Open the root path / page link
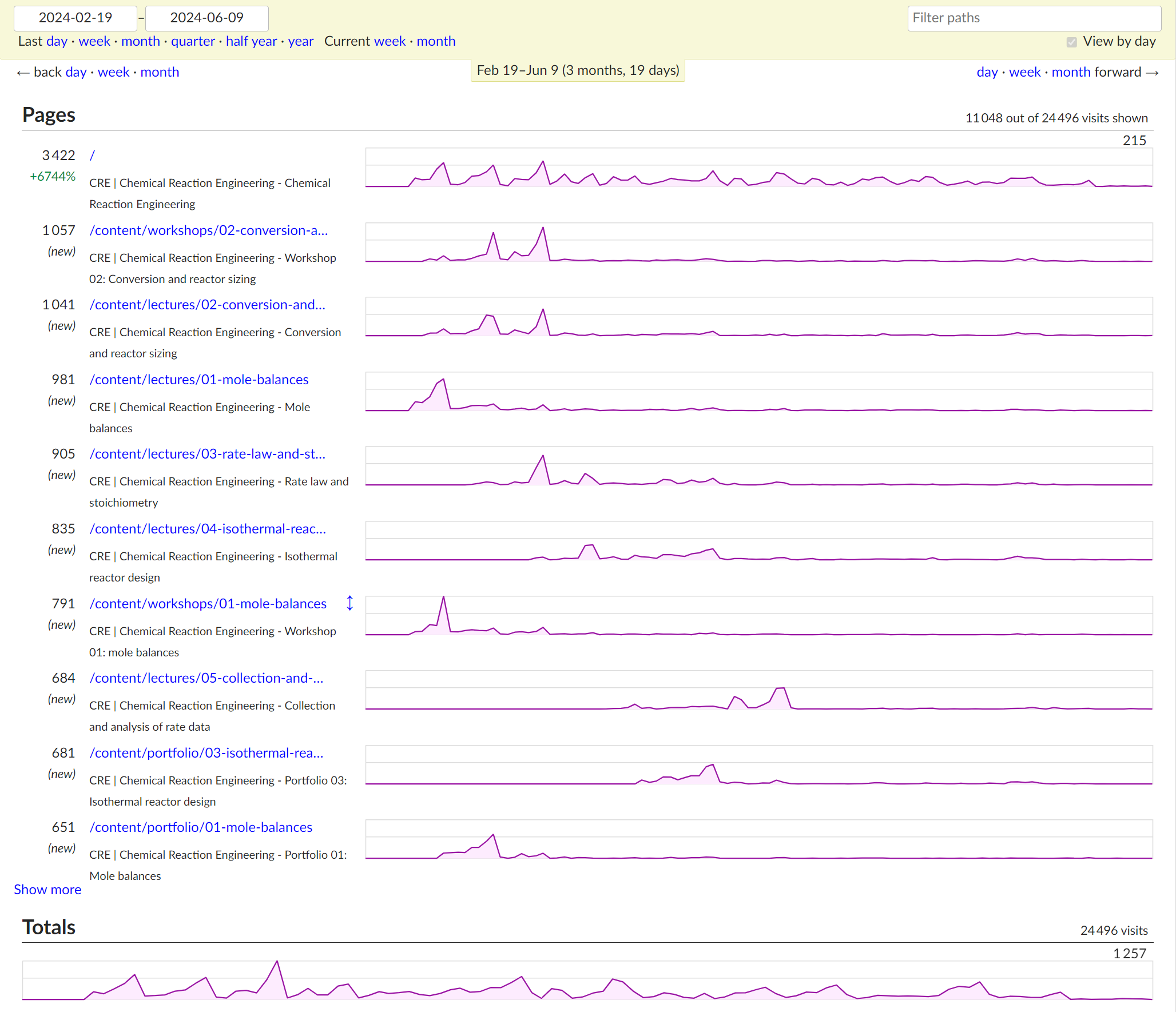The height and width of the screenshot is (1012, 1176). coord(92,156)
